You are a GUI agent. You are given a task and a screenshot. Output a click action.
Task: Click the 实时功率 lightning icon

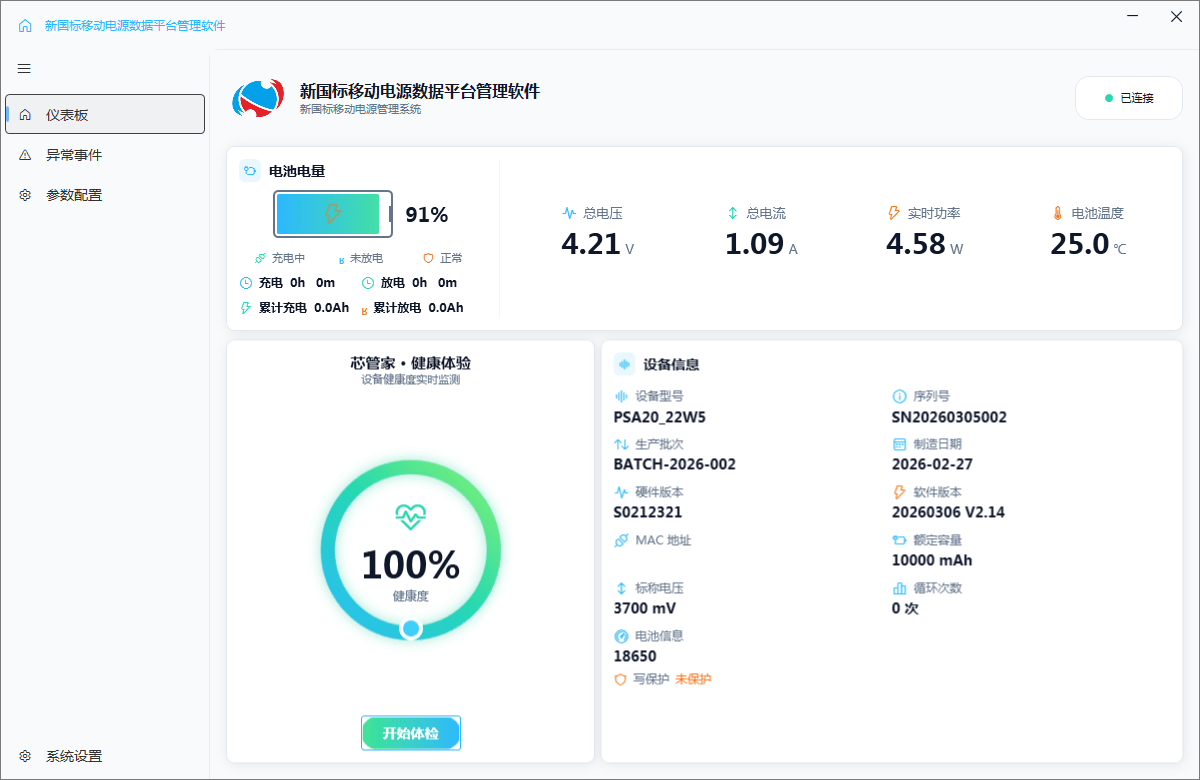[x=894, y=213]
